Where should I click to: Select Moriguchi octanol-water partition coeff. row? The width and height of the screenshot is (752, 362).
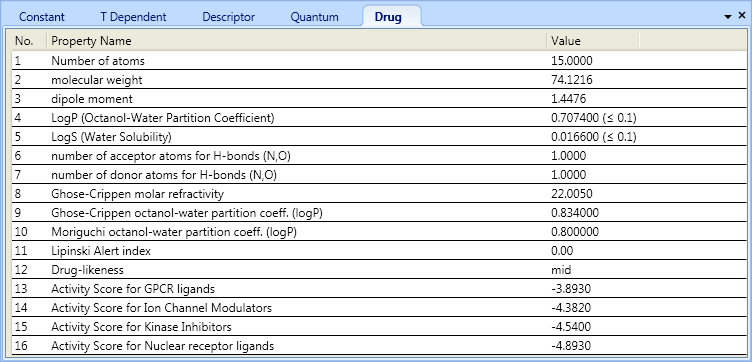click(x=379, y=232)
